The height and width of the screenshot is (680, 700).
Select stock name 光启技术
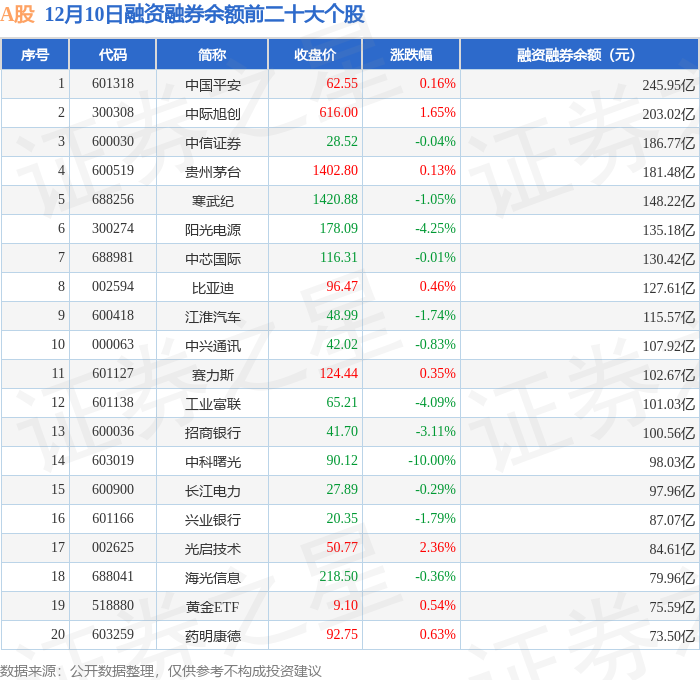tap(213, 549)
